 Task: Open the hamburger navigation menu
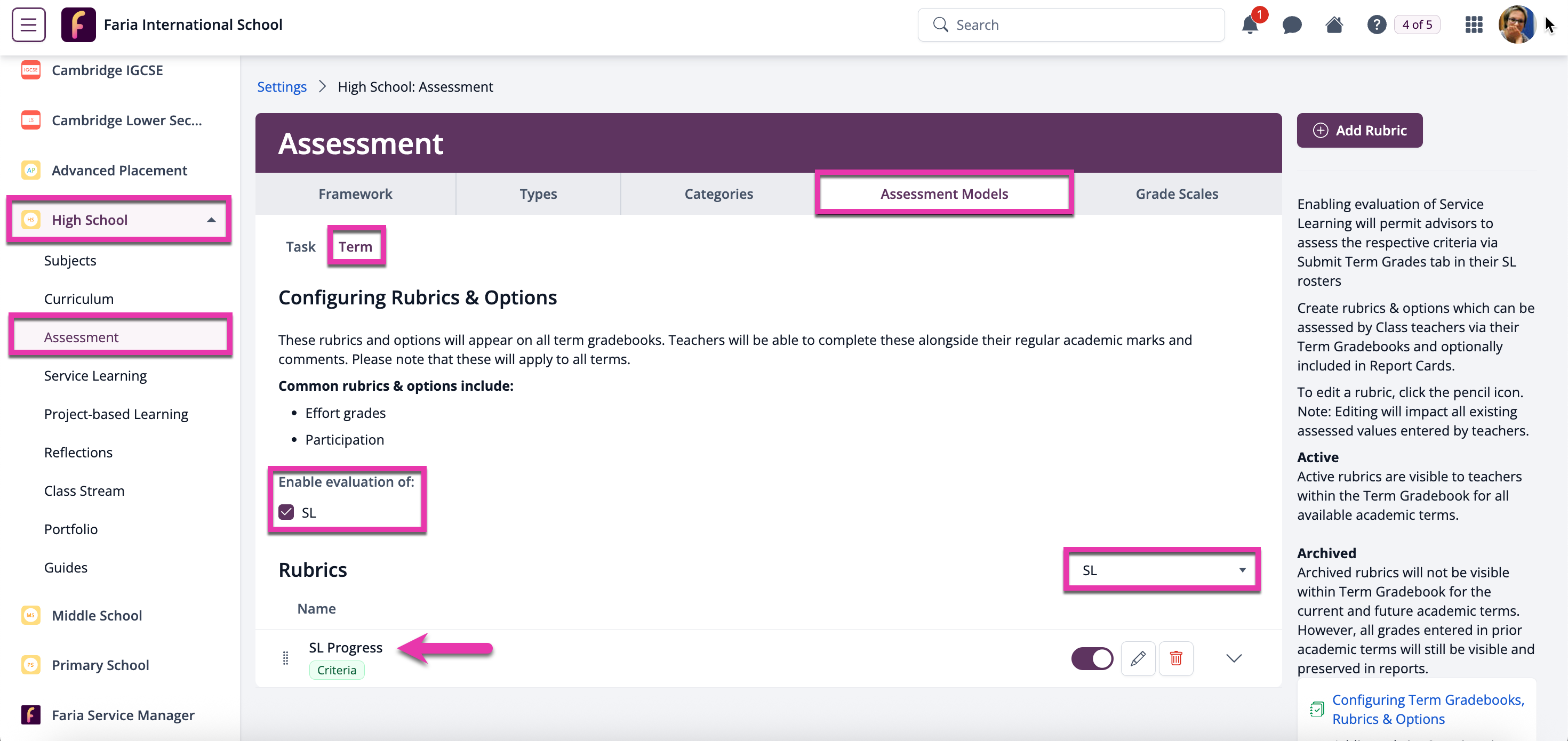29,25
